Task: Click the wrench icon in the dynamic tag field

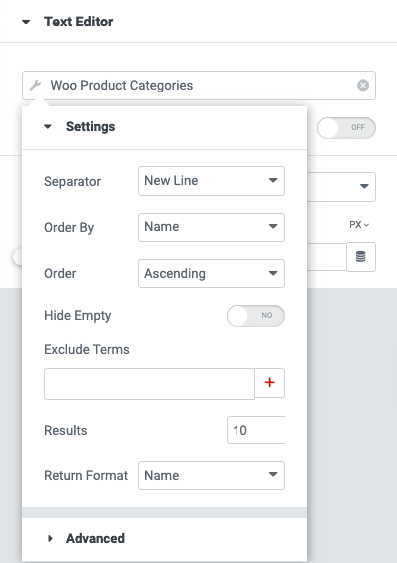Action: coord(35,85)
